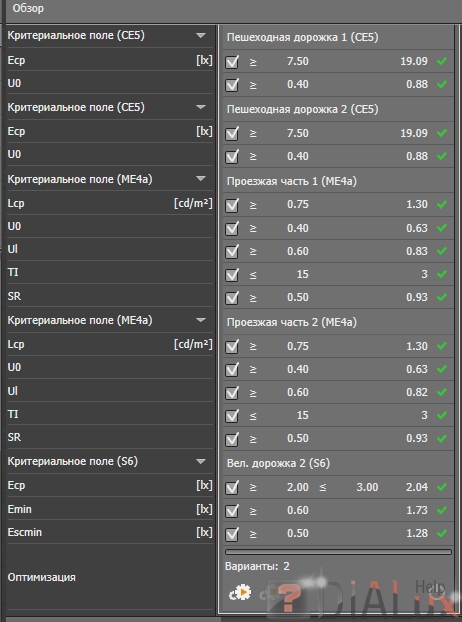The width and height of the screenshot is (462, 622).
Task: Click the Help link in the DIALux logo
Action: [430, 587]
